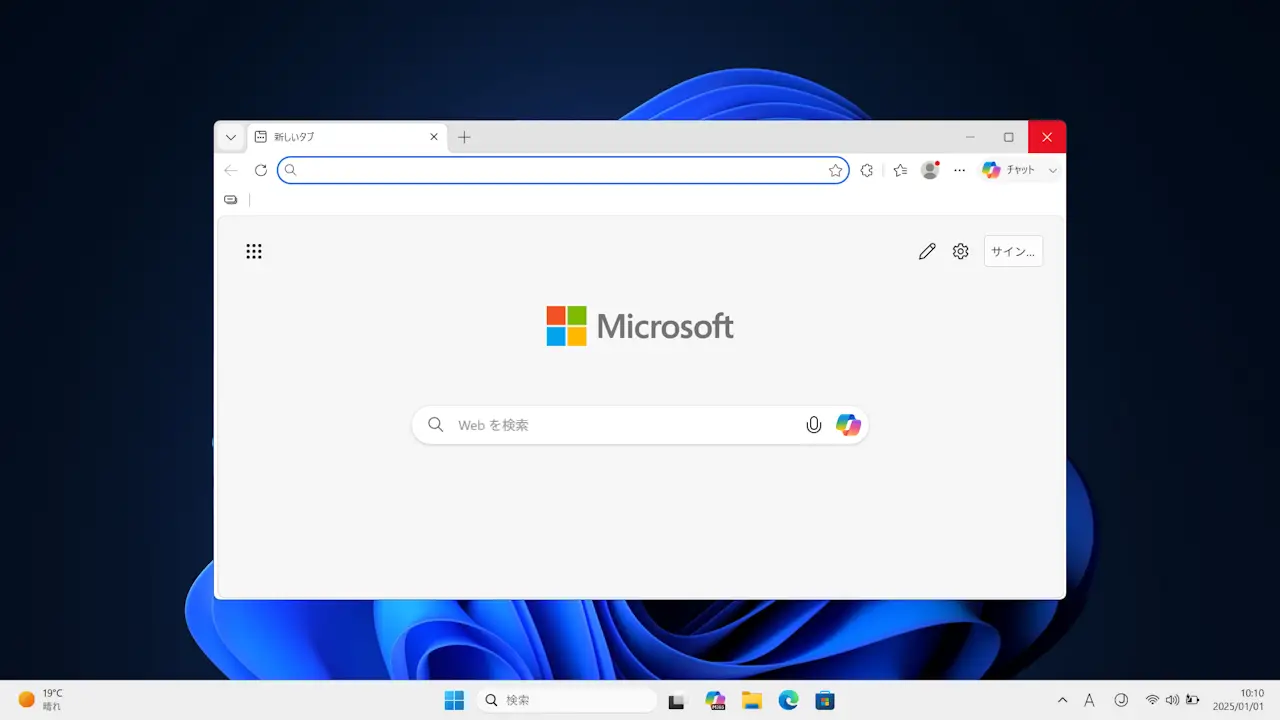Show hidden system tray icons
The height and width of the screenshot is (720, 1280).
point(1062,700)
